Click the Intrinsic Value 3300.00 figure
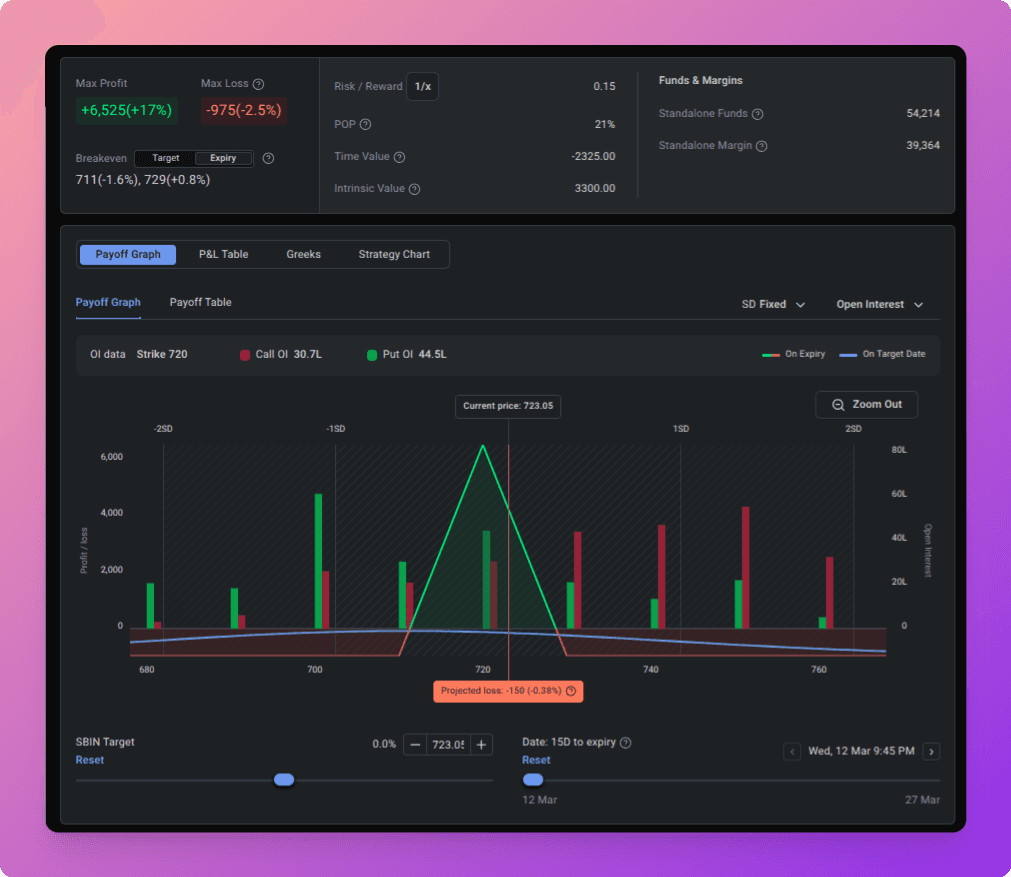The width and height of the screenshot is (1011, 877). (x=595, y=188)
